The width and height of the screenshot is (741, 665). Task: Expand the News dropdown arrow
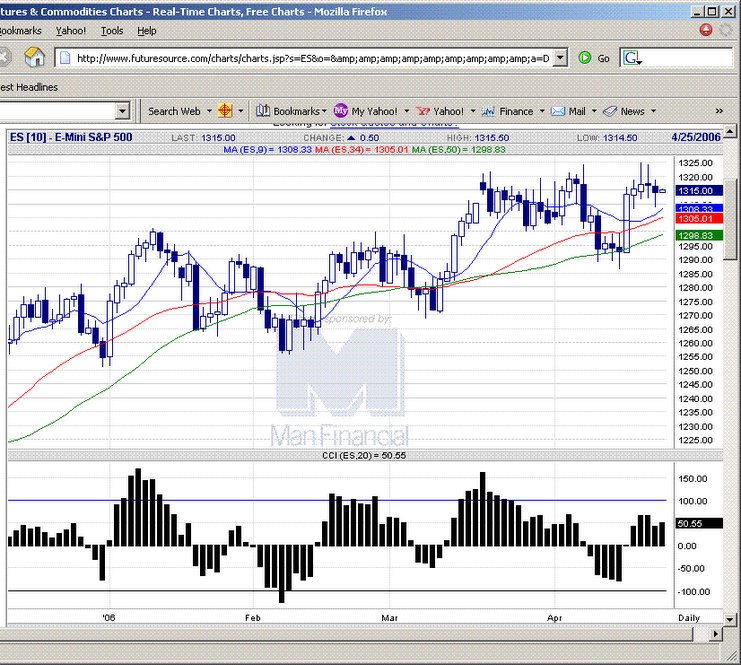tap(654, 111)
